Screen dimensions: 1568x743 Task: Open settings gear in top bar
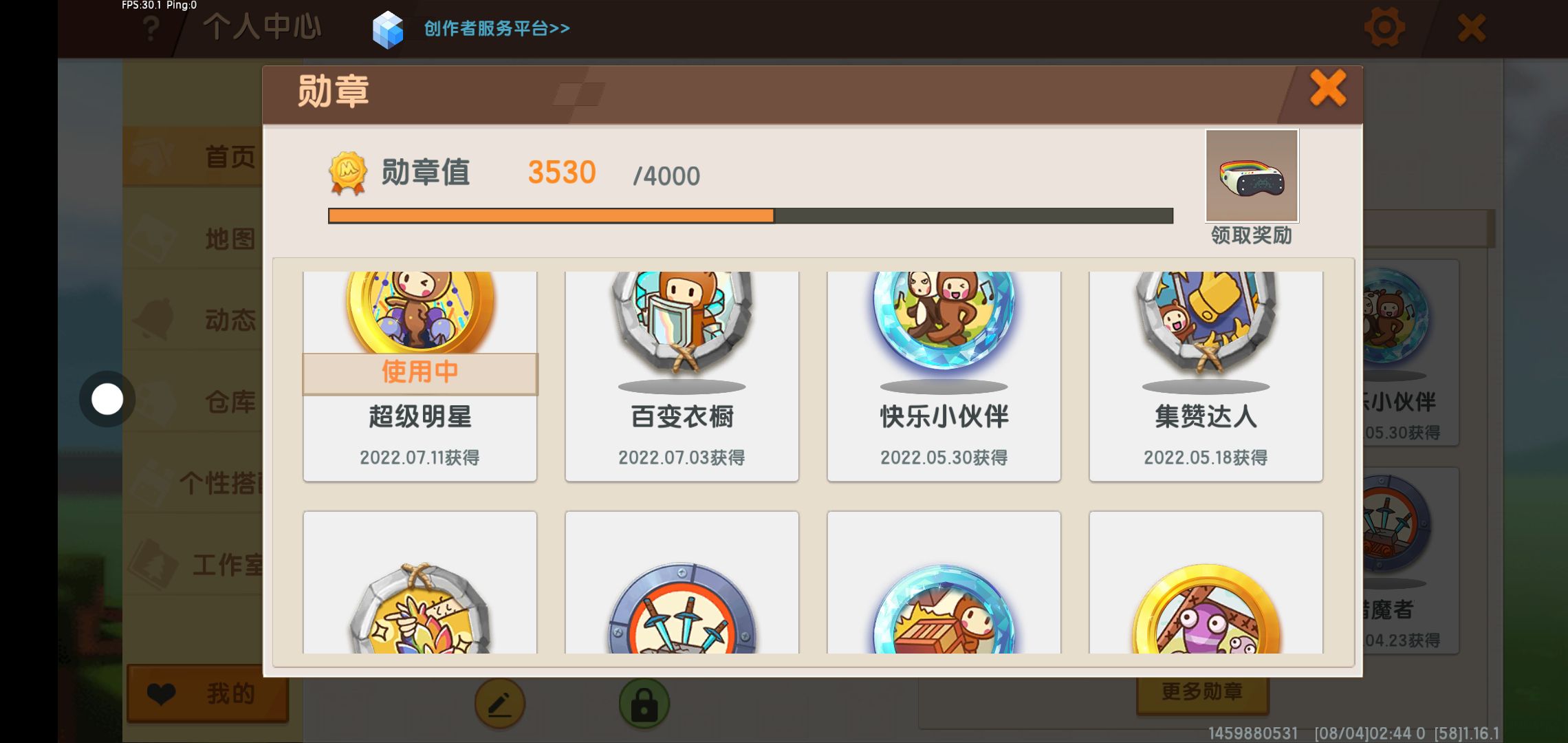coord(1384,28)
